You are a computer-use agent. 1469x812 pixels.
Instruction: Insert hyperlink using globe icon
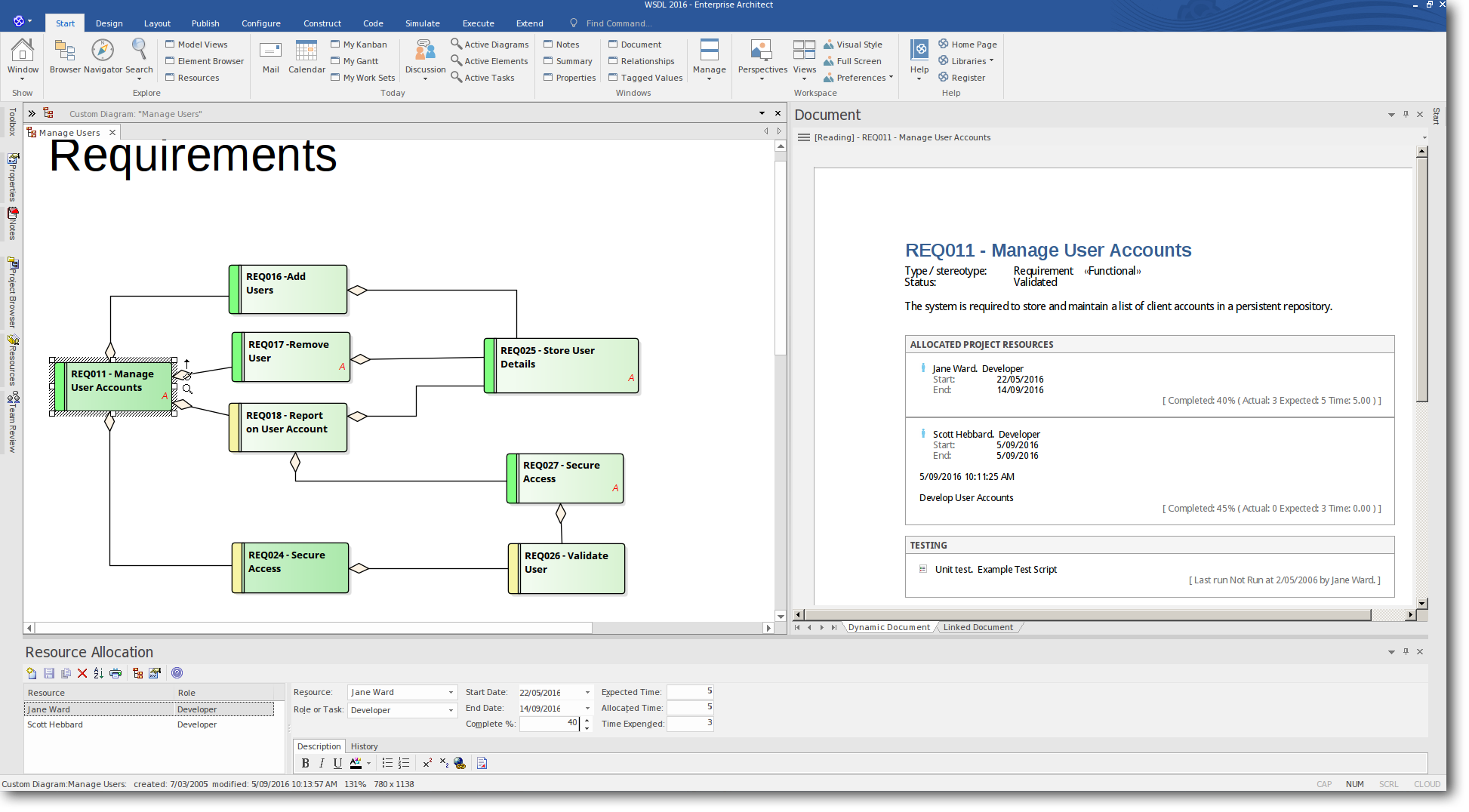tap(460, 763)
